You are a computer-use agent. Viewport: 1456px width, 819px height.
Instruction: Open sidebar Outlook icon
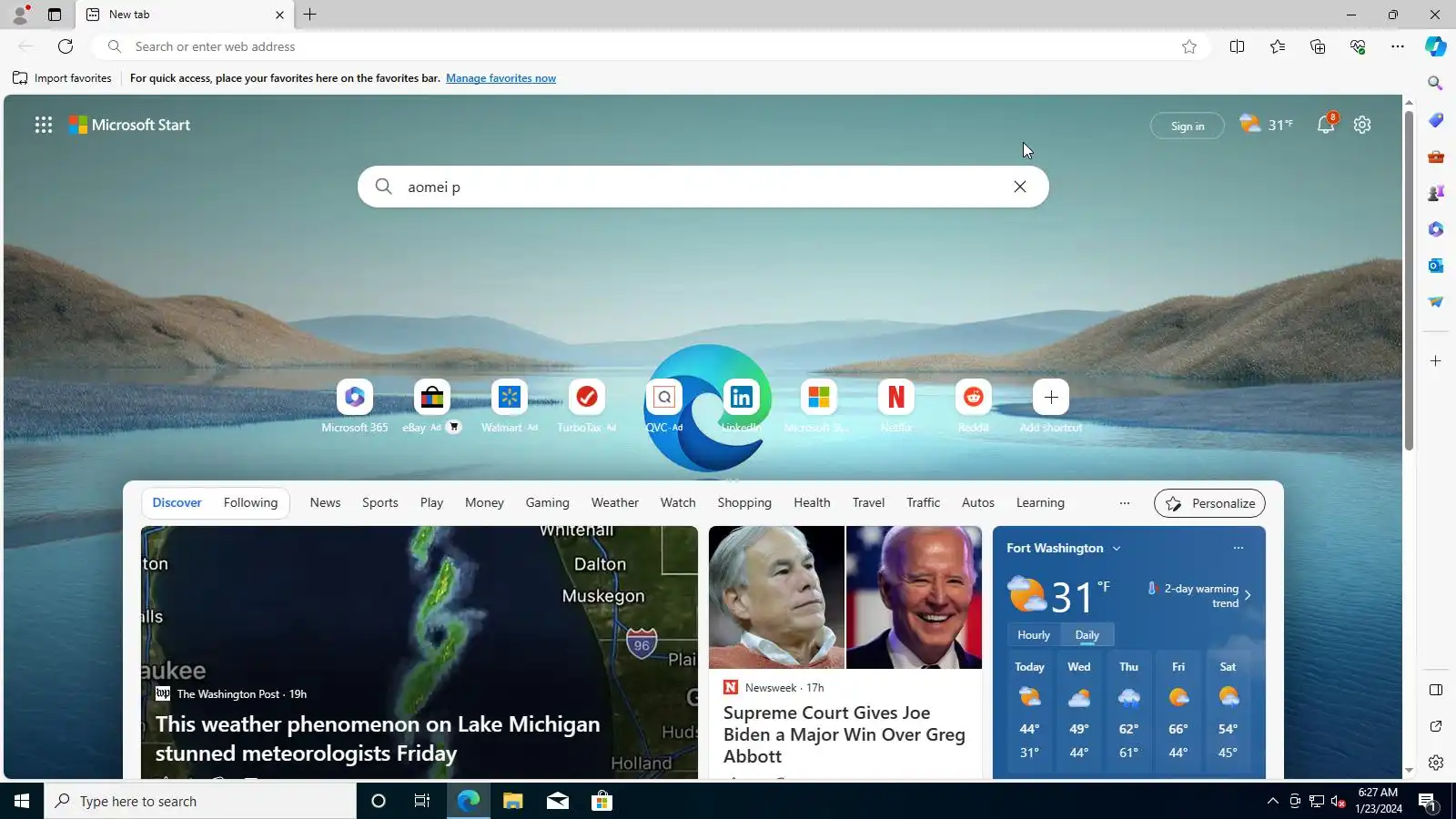pyautogui.click(x=1436, y=266)
